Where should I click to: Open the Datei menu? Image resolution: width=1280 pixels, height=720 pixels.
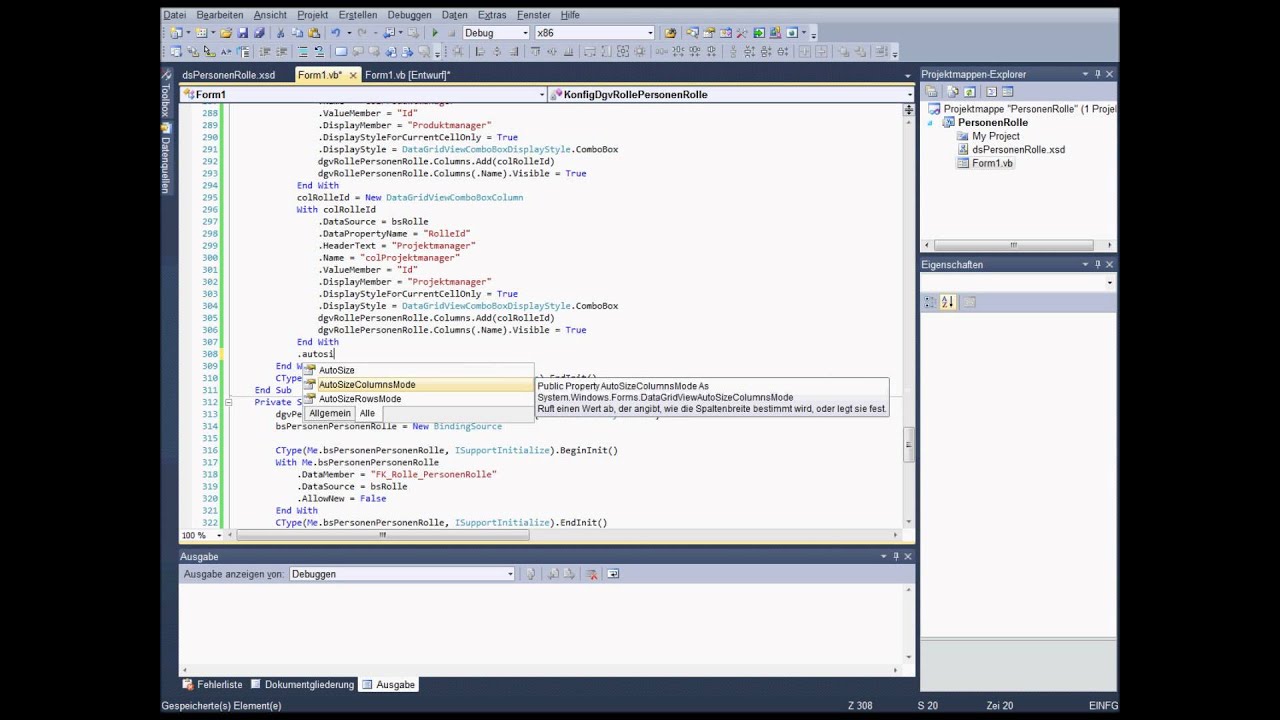click(x=175, y=15)
